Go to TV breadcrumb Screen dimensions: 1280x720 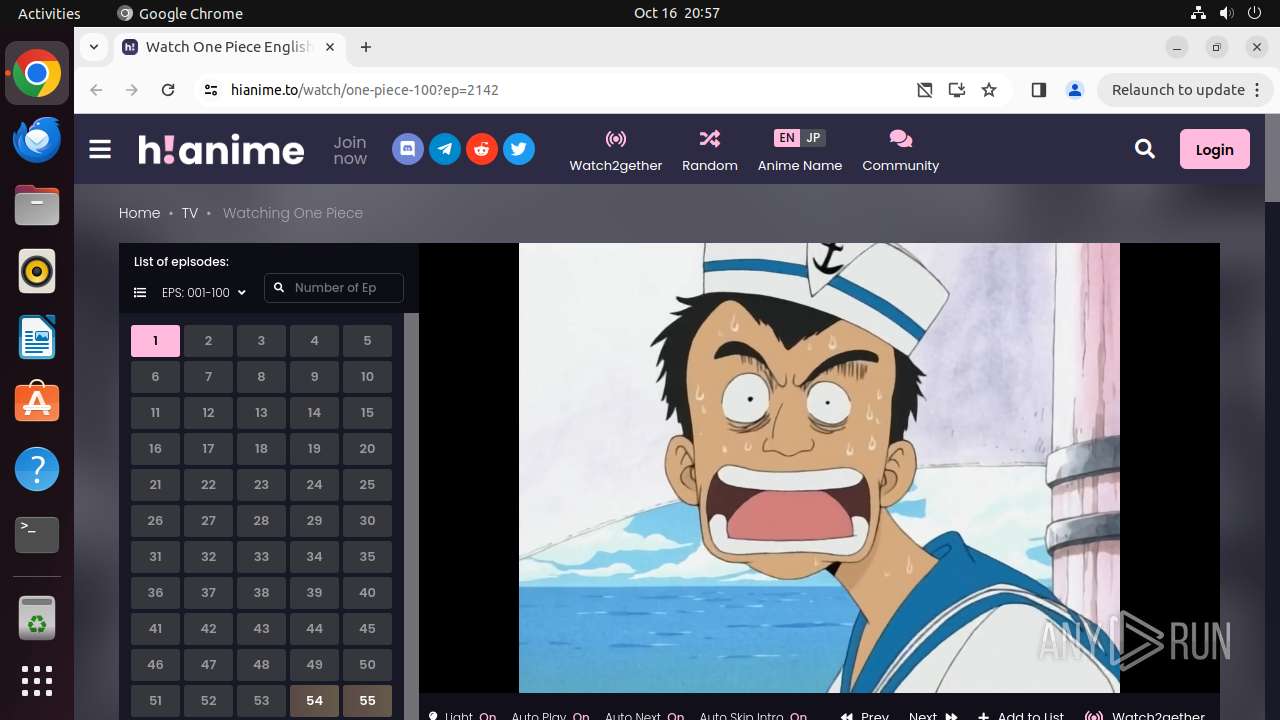coord(190,213)
